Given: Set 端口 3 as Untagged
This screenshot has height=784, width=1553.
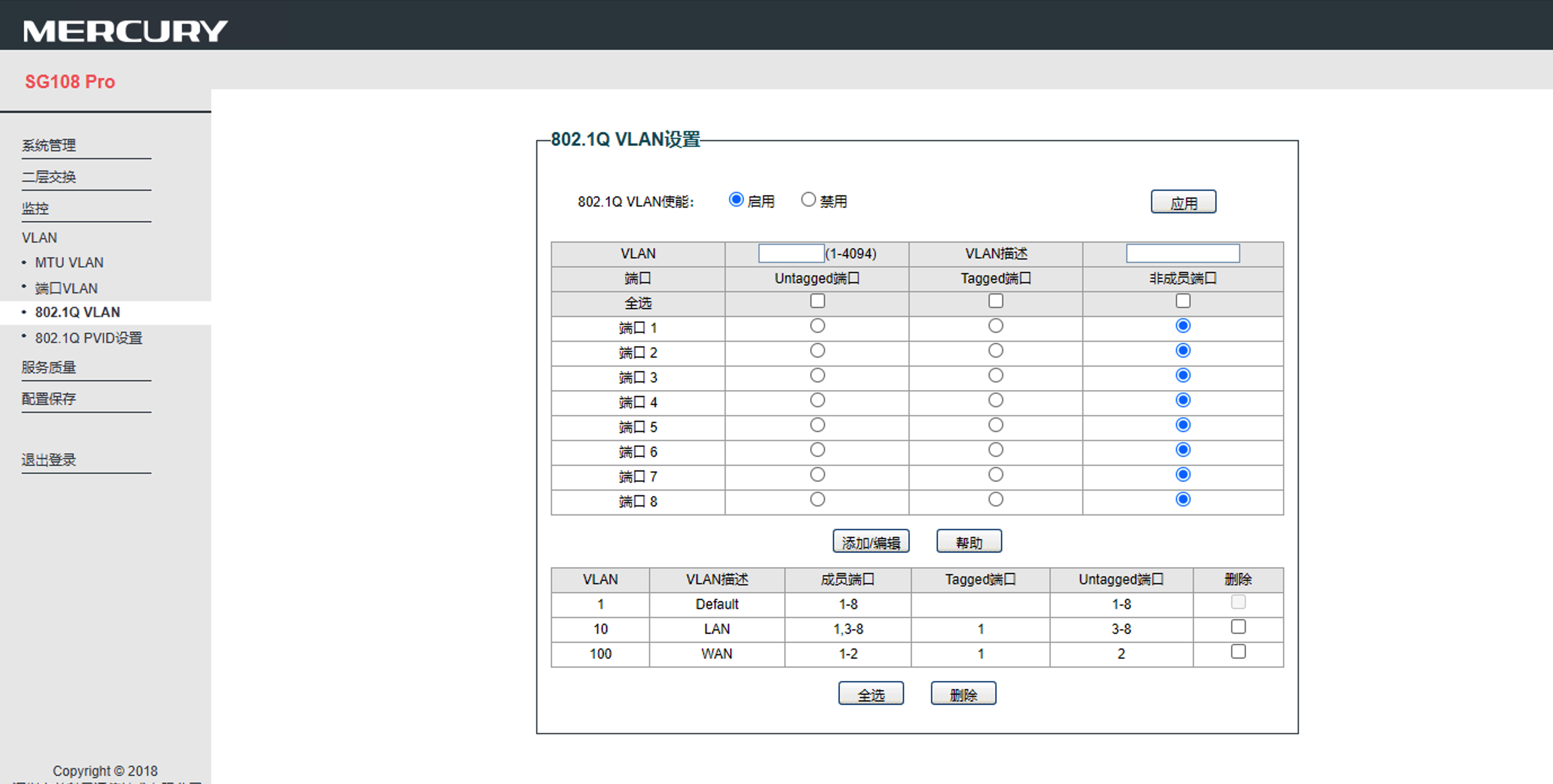Looking at the screenshot, I should click(818, 376).
